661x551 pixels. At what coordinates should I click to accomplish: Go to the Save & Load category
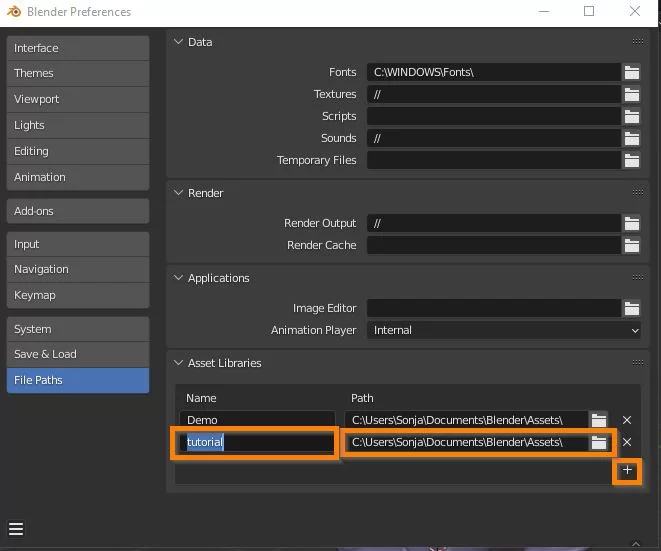pyautogui.click(x=77, y=354)
